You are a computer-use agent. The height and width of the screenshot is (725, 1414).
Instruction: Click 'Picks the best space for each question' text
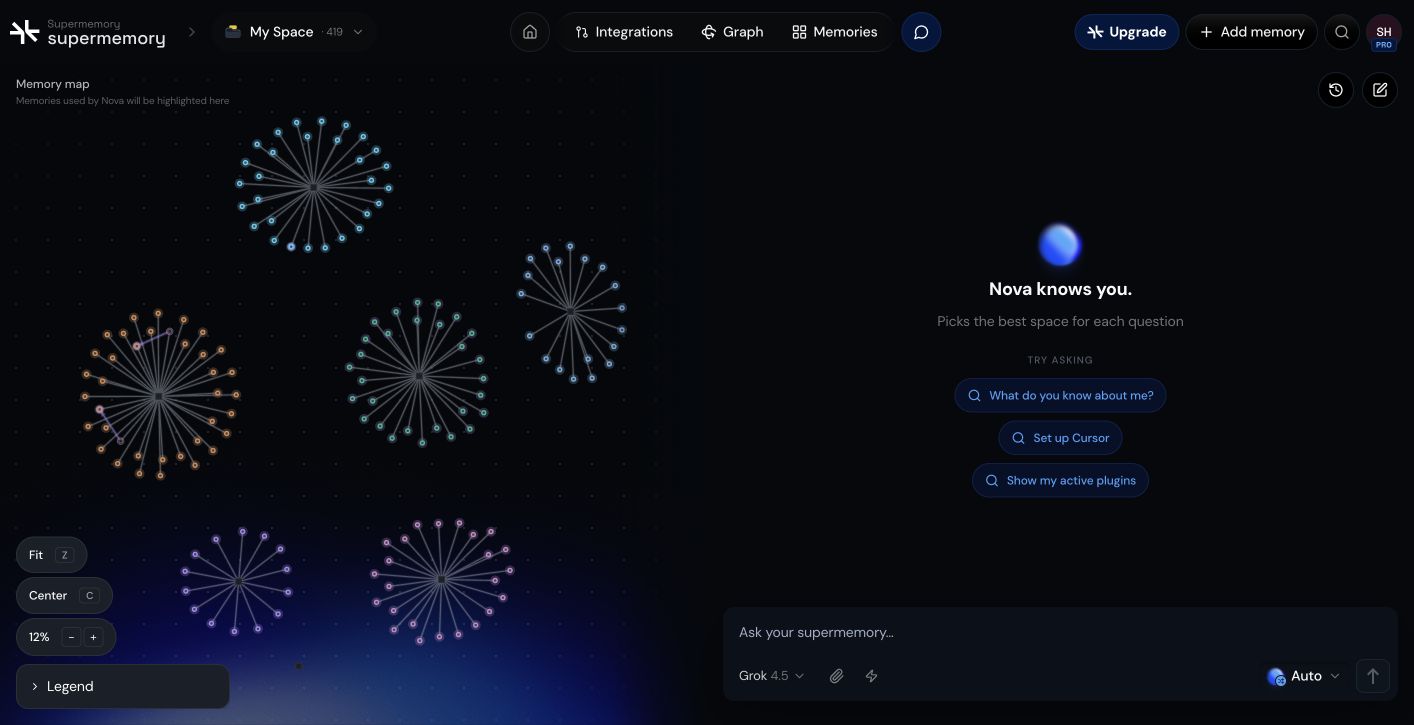tap(1060, 321)
